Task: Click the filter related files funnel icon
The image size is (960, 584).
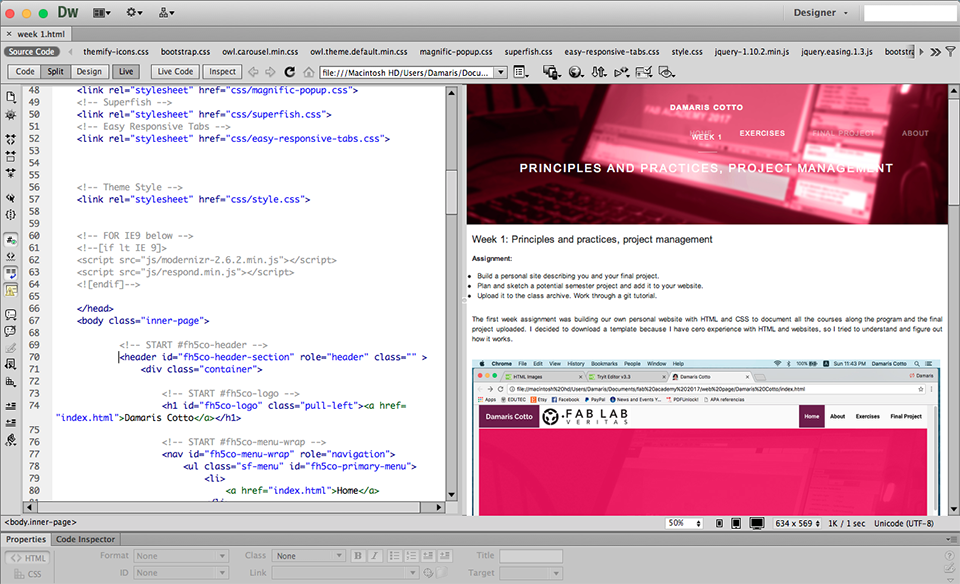Action: pos(950,52)
